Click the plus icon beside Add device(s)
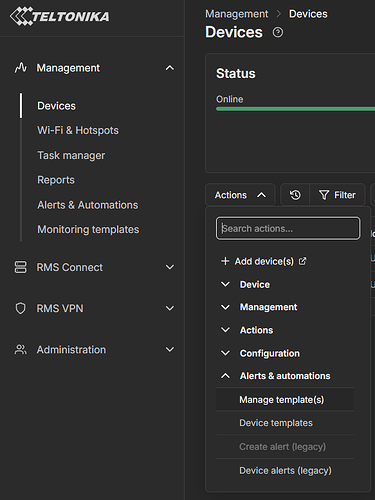375x500 pixels. coord(225,261)
